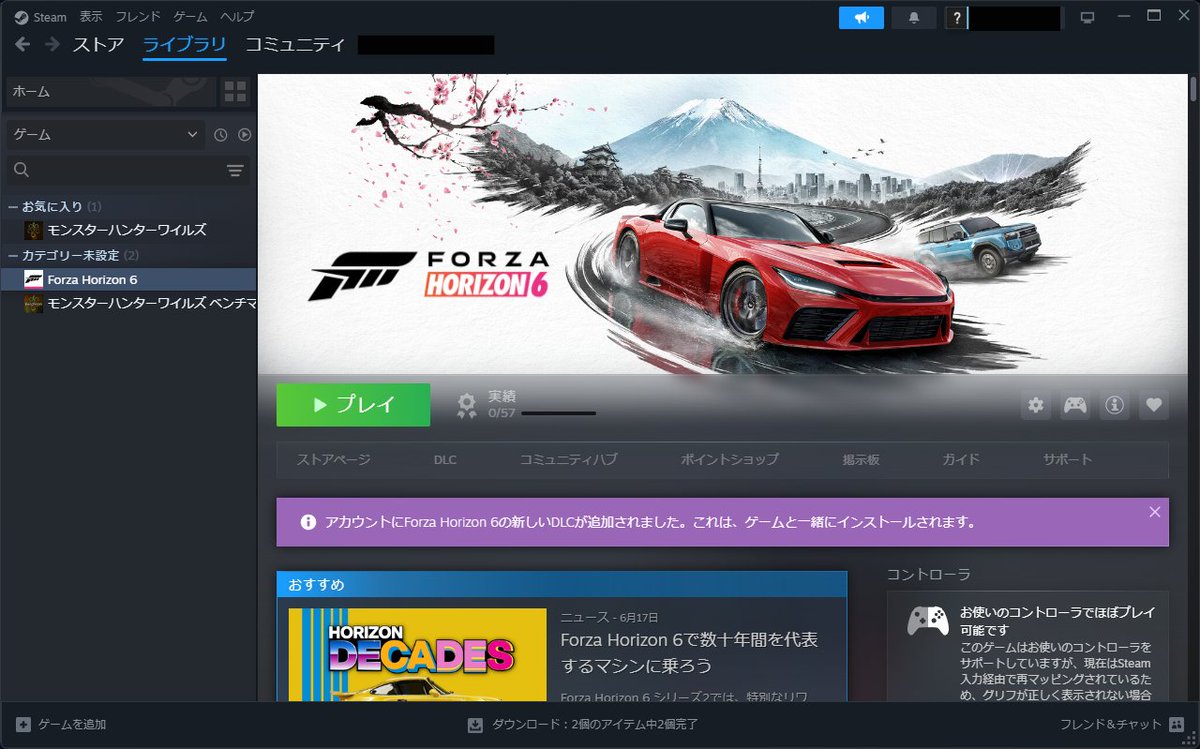Dismiss the purple DLC notification
The width and height of the screenshot is (1200, 749).
[x=1155, y=512]
